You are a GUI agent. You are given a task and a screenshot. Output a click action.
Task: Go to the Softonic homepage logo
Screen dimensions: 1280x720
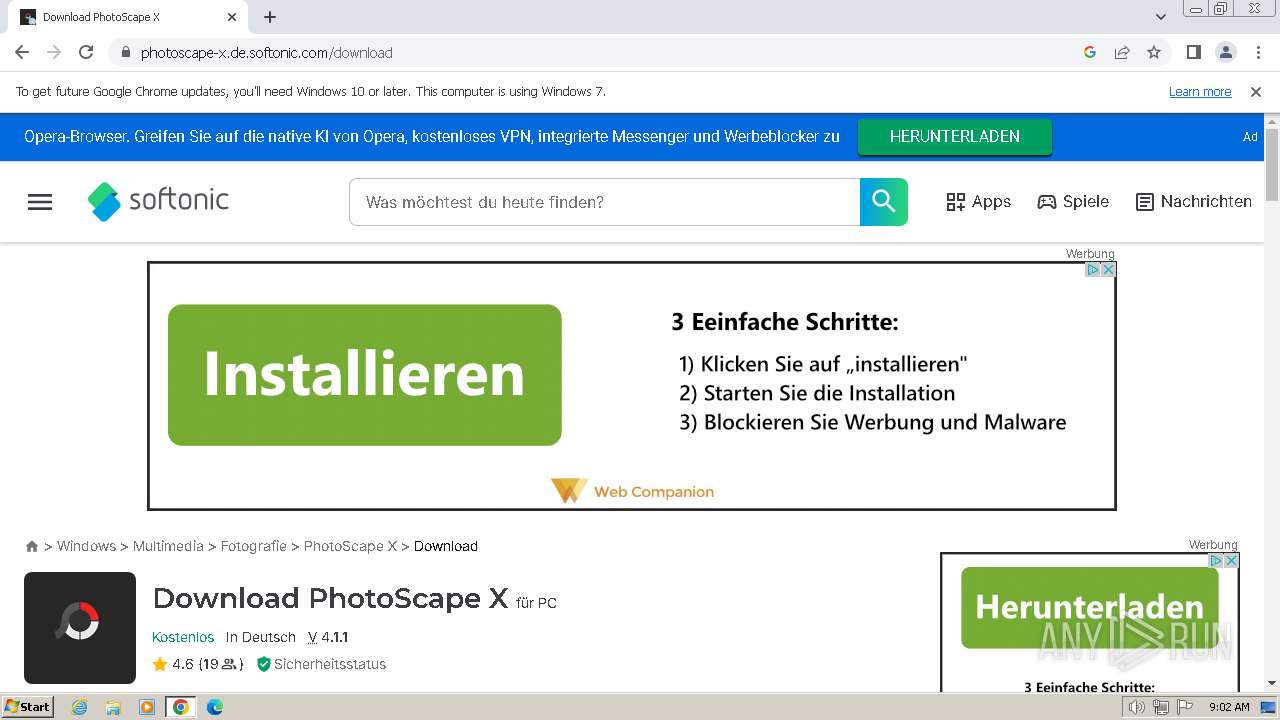tap(158, 201)
